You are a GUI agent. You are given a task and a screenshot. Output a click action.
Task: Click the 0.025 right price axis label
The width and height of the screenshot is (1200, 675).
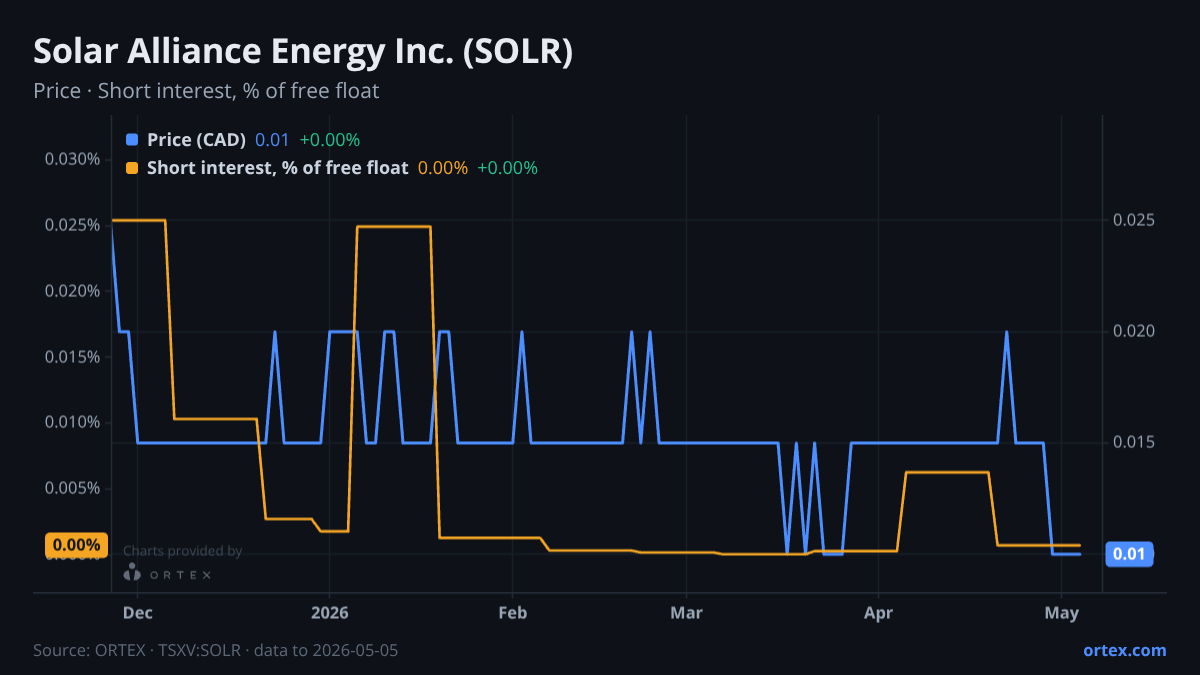pyautogui.click(x=1133, y=220)
